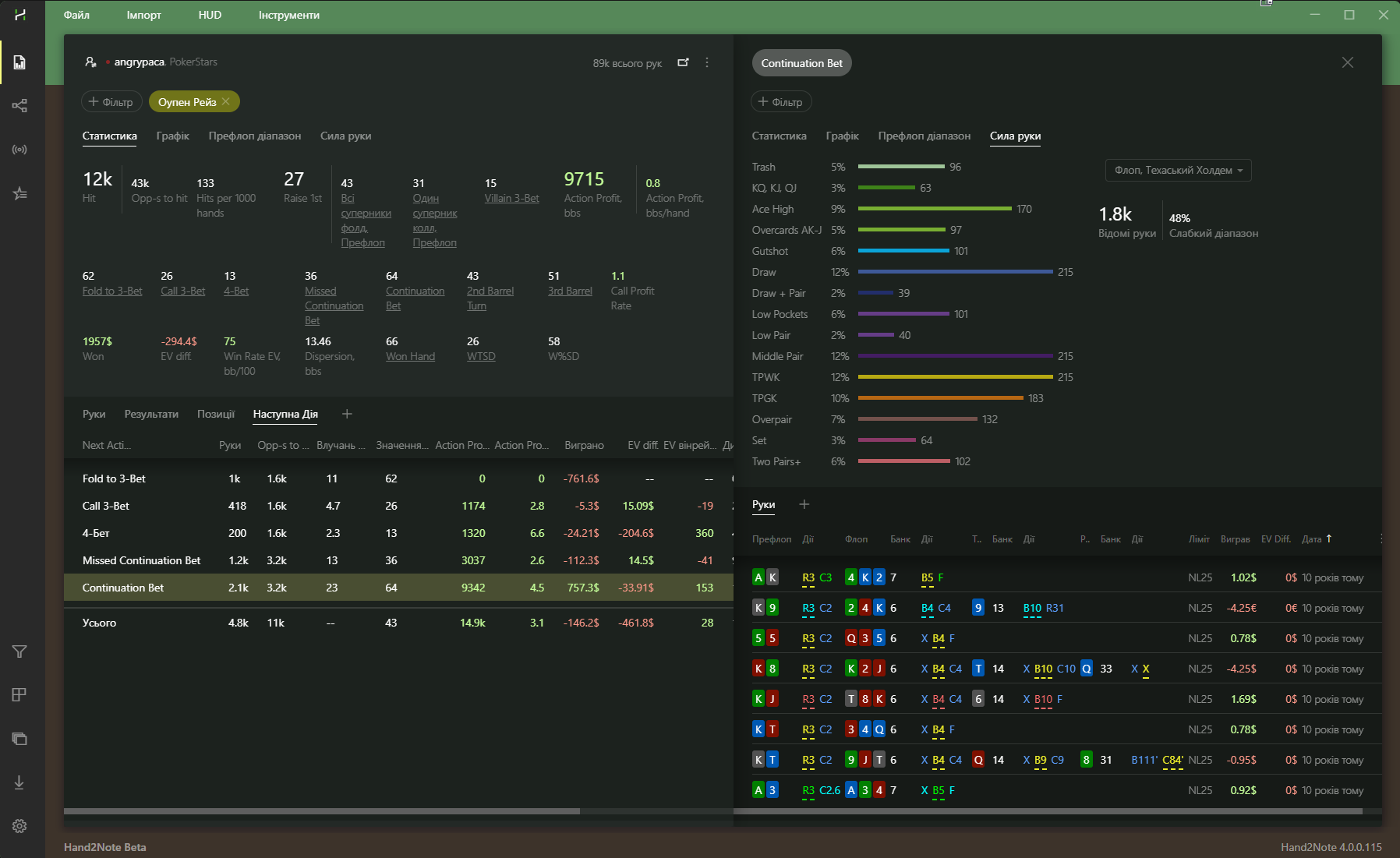
Task: Click hands list horizontal scrollbar
Action: [1048, 811]
